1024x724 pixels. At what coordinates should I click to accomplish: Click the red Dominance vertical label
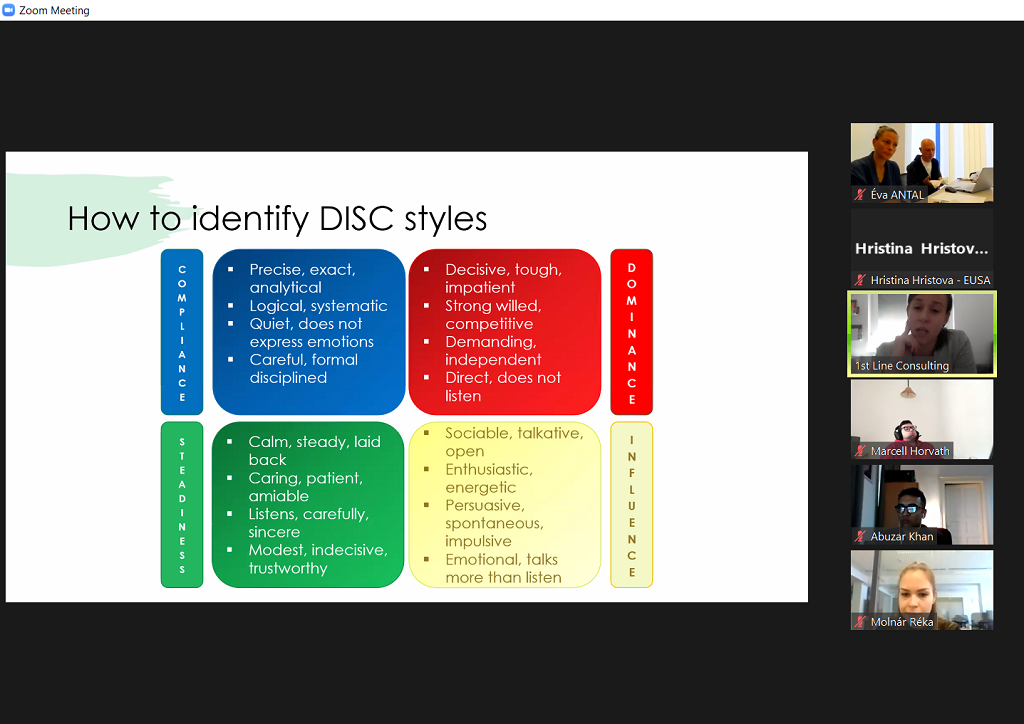pyautogui.click(x=631, y=332)
